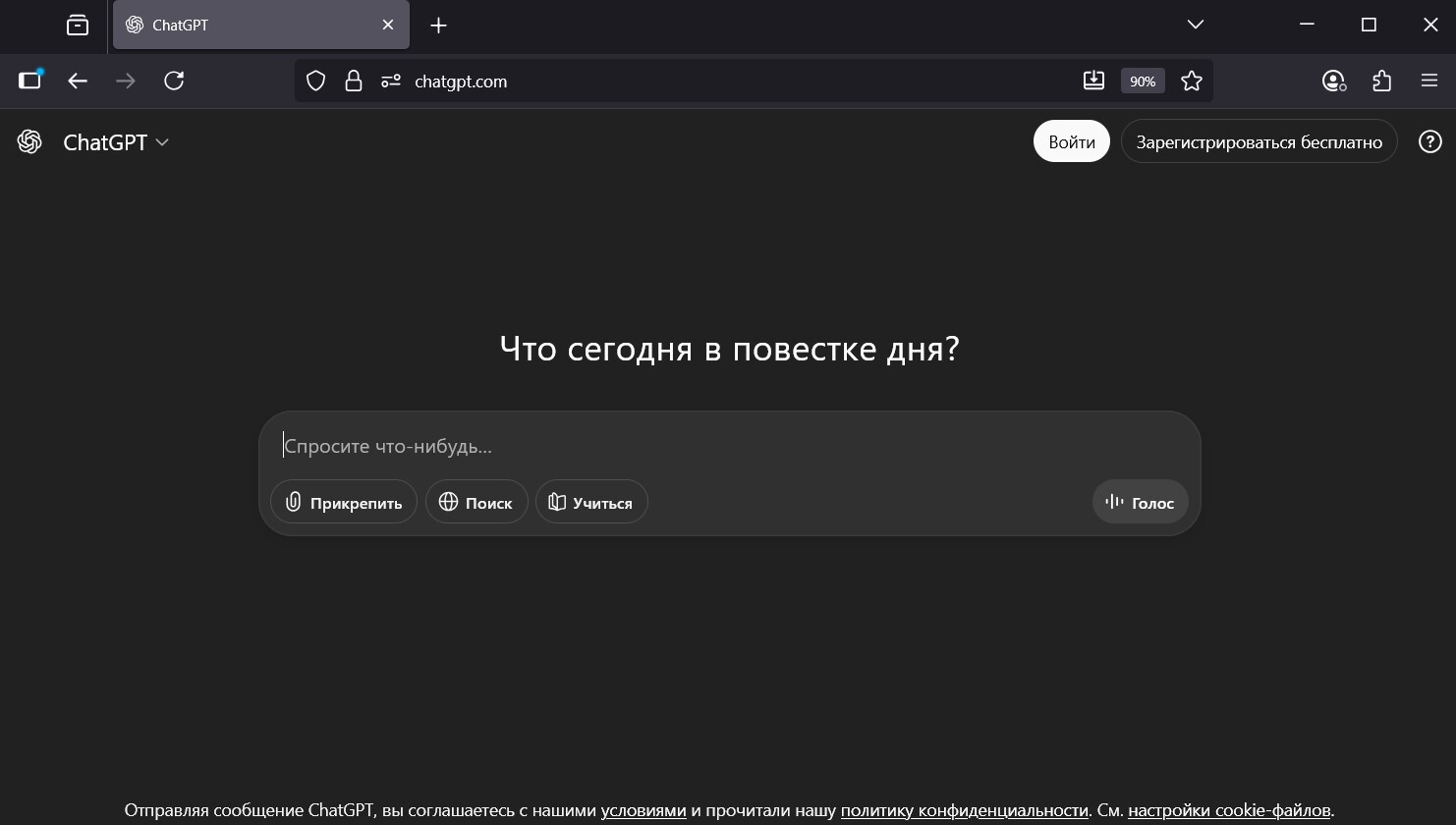Open Firefox hamburger application menu

1428,82
